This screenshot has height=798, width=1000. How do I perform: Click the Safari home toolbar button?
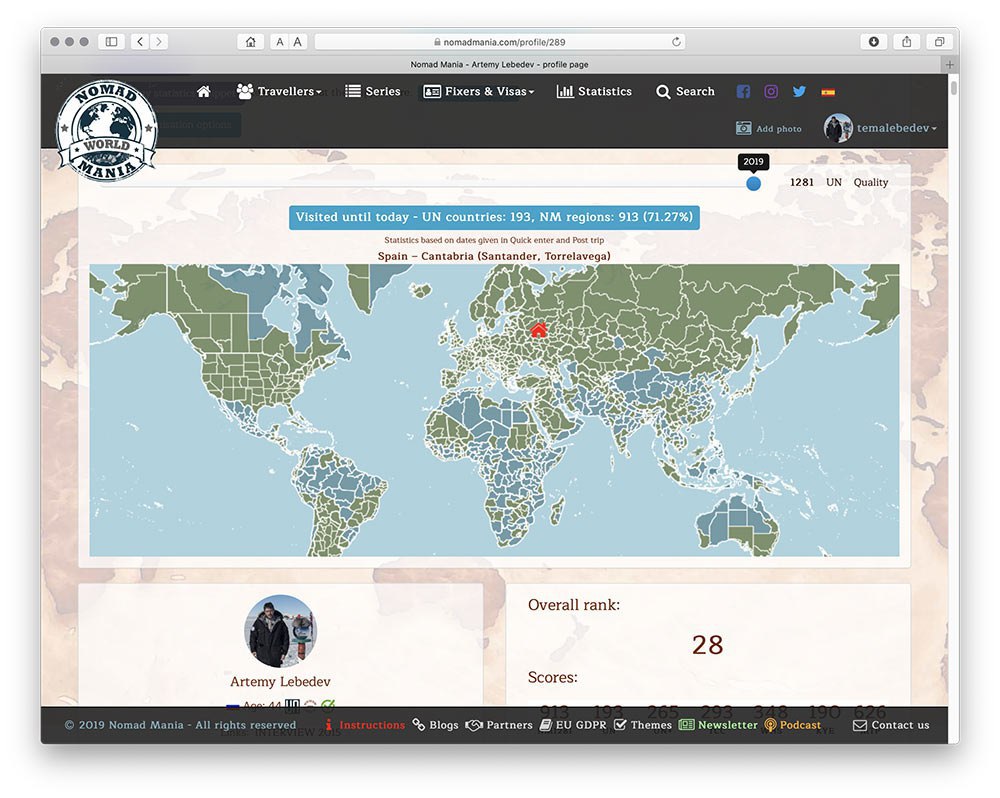tap(251, 42)
